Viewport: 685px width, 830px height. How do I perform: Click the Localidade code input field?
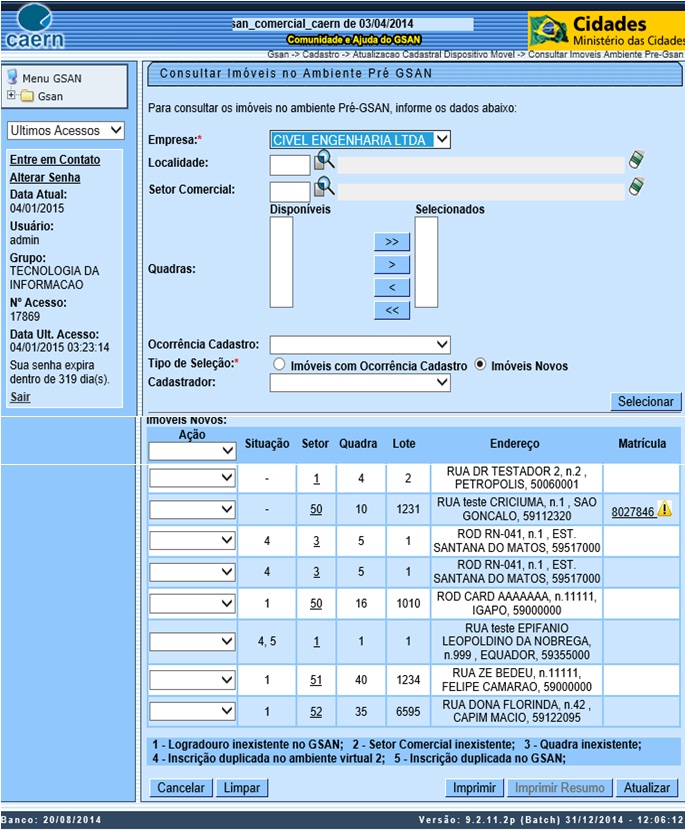click(x=290, y=164)
